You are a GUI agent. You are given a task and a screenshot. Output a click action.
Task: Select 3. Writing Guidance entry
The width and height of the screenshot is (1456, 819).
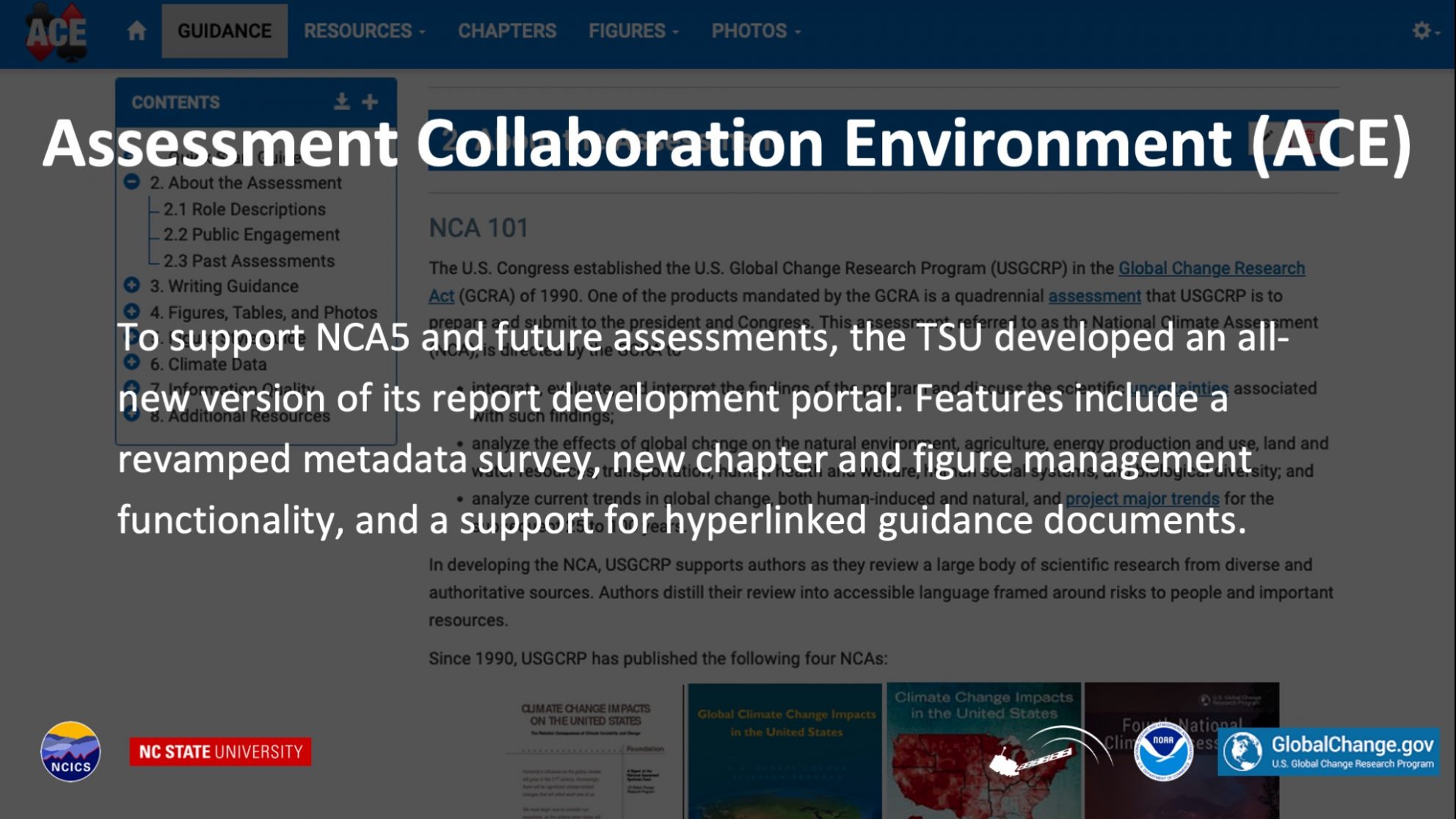pyautogui.click(x=225, y=286)
